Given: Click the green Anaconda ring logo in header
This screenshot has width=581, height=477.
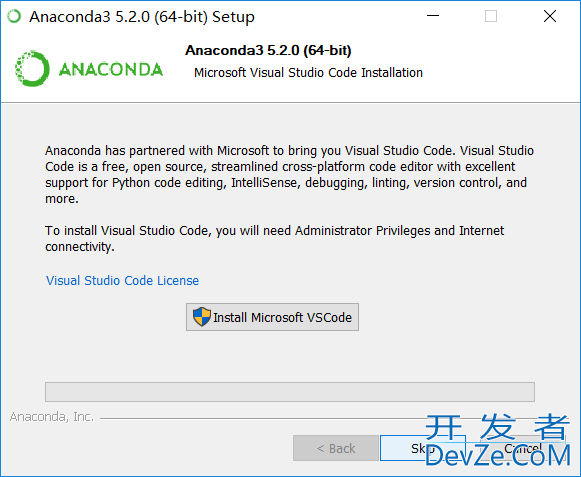Looking at the screenshot, I should click(32, 69).
